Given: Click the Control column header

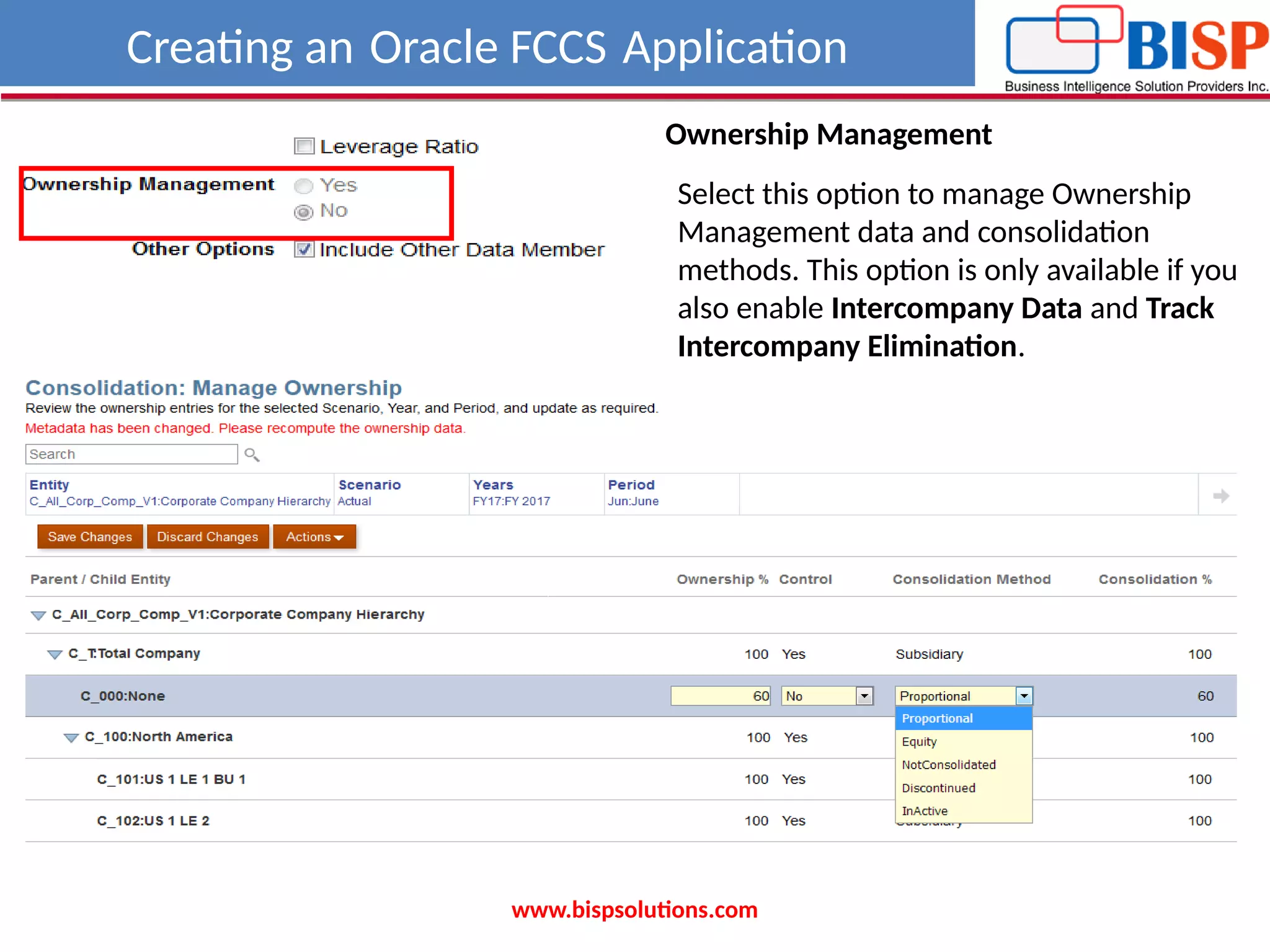Looking at the screenshot, I should pyautogui.click(x=806, y=580).
